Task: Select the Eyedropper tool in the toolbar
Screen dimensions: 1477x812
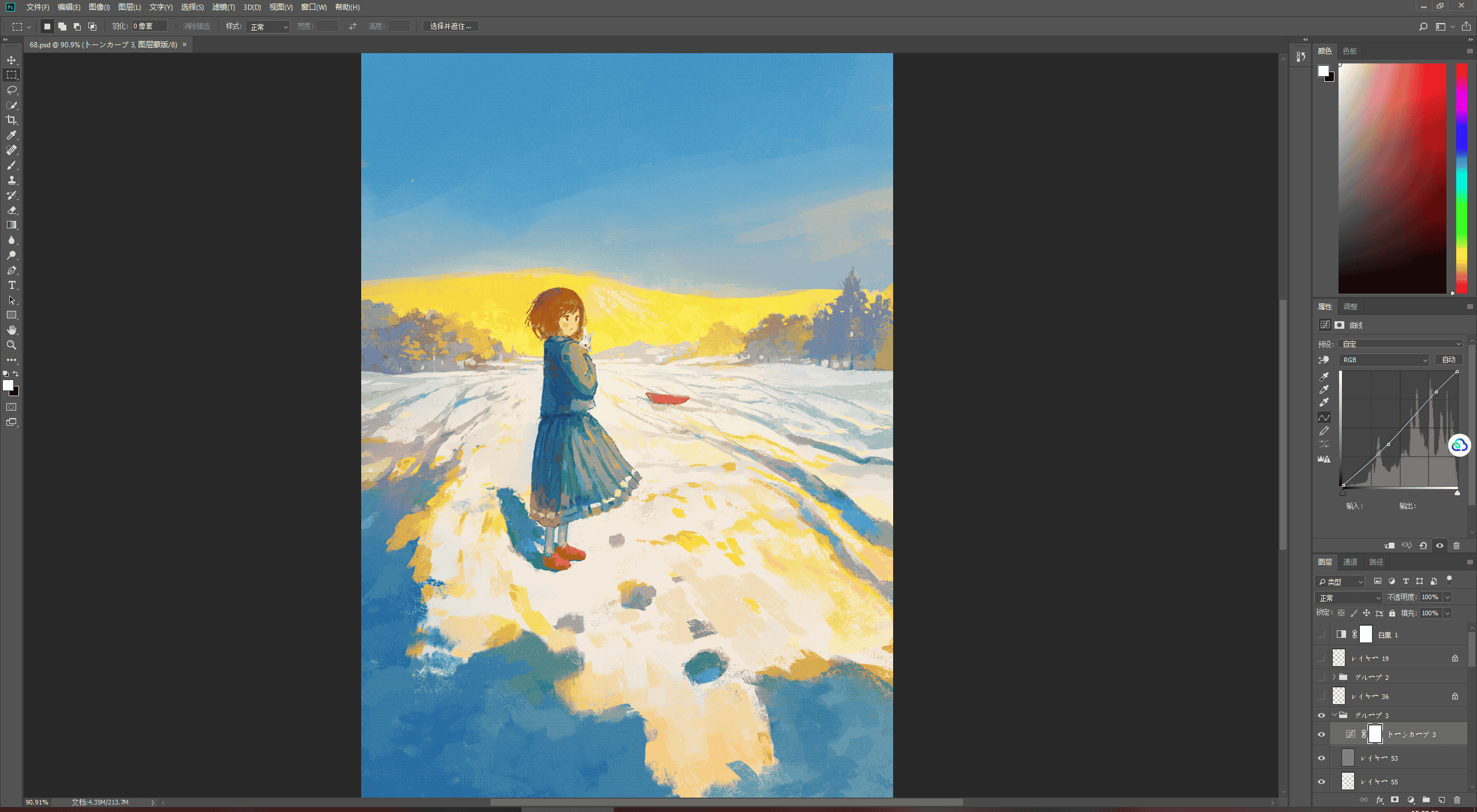Action: (12, 135)
